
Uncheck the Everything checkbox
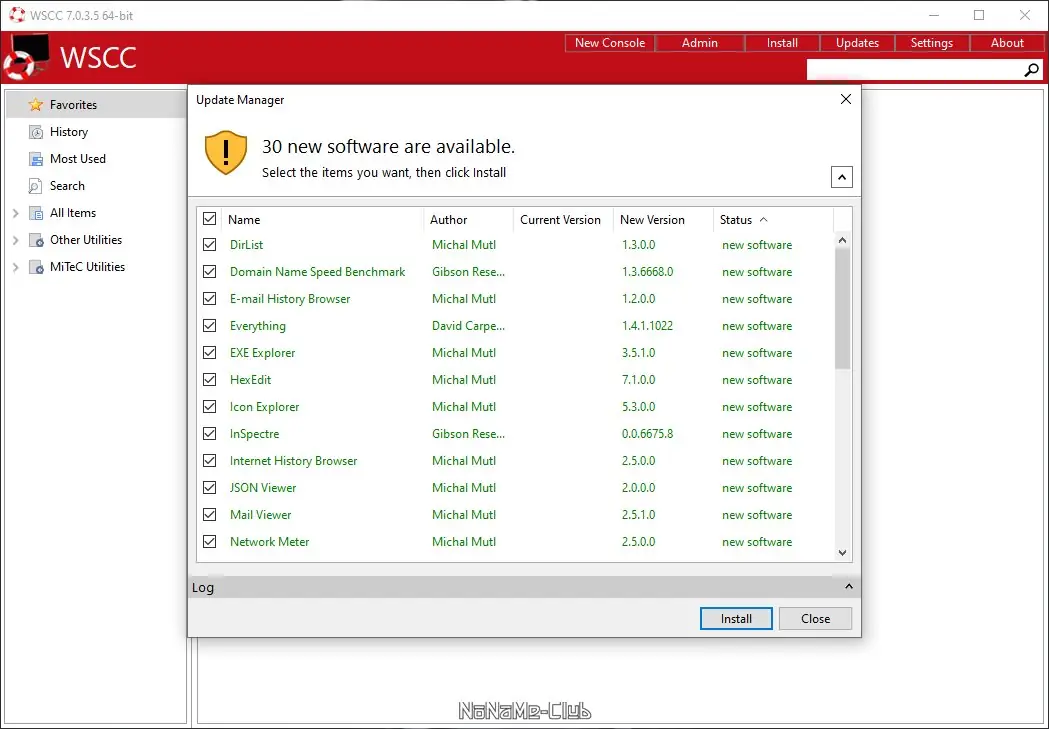[x=209, y=326]
